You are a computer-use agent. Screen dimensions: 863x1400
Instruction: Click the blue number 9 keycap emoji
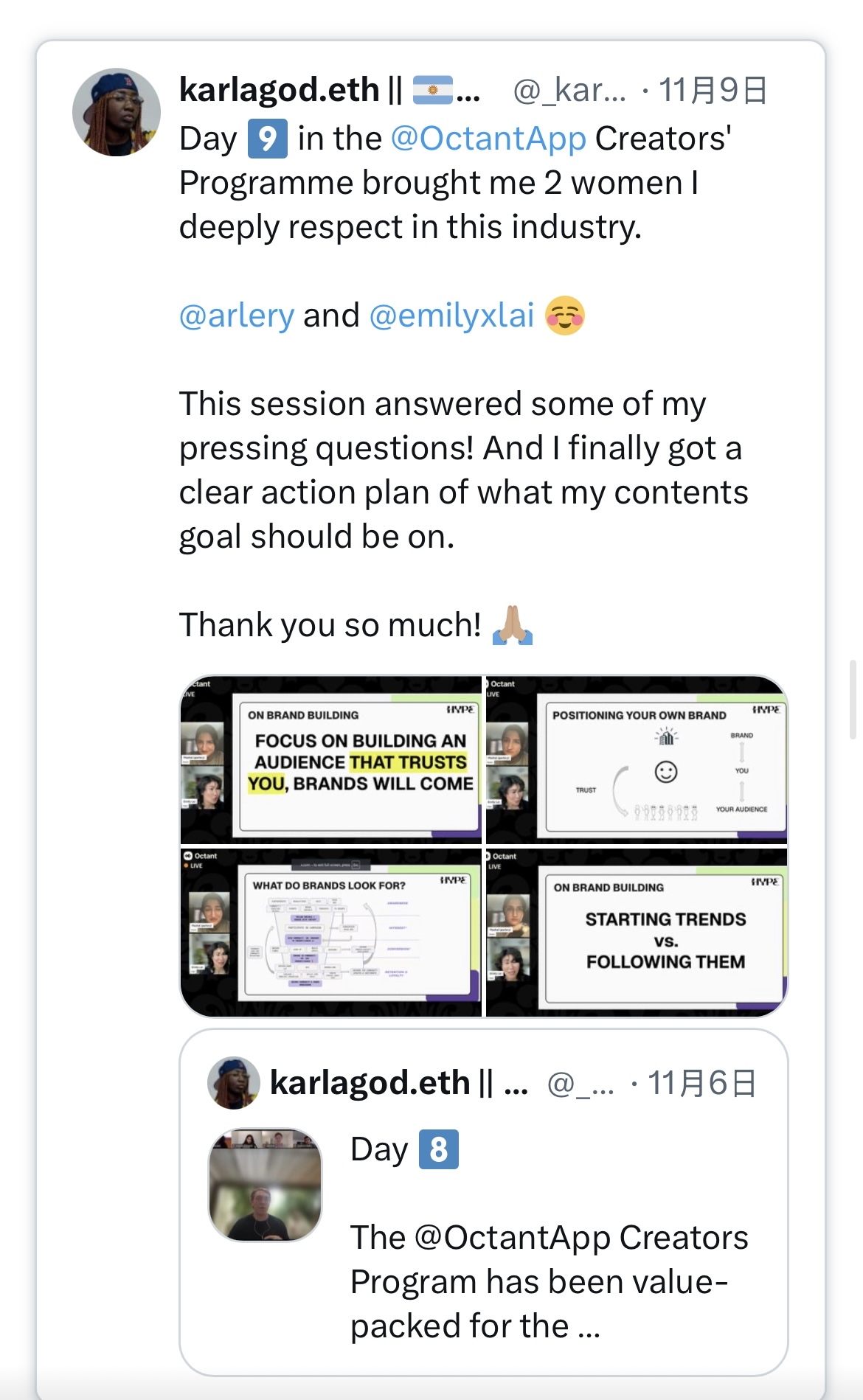[x=267, y=139]
